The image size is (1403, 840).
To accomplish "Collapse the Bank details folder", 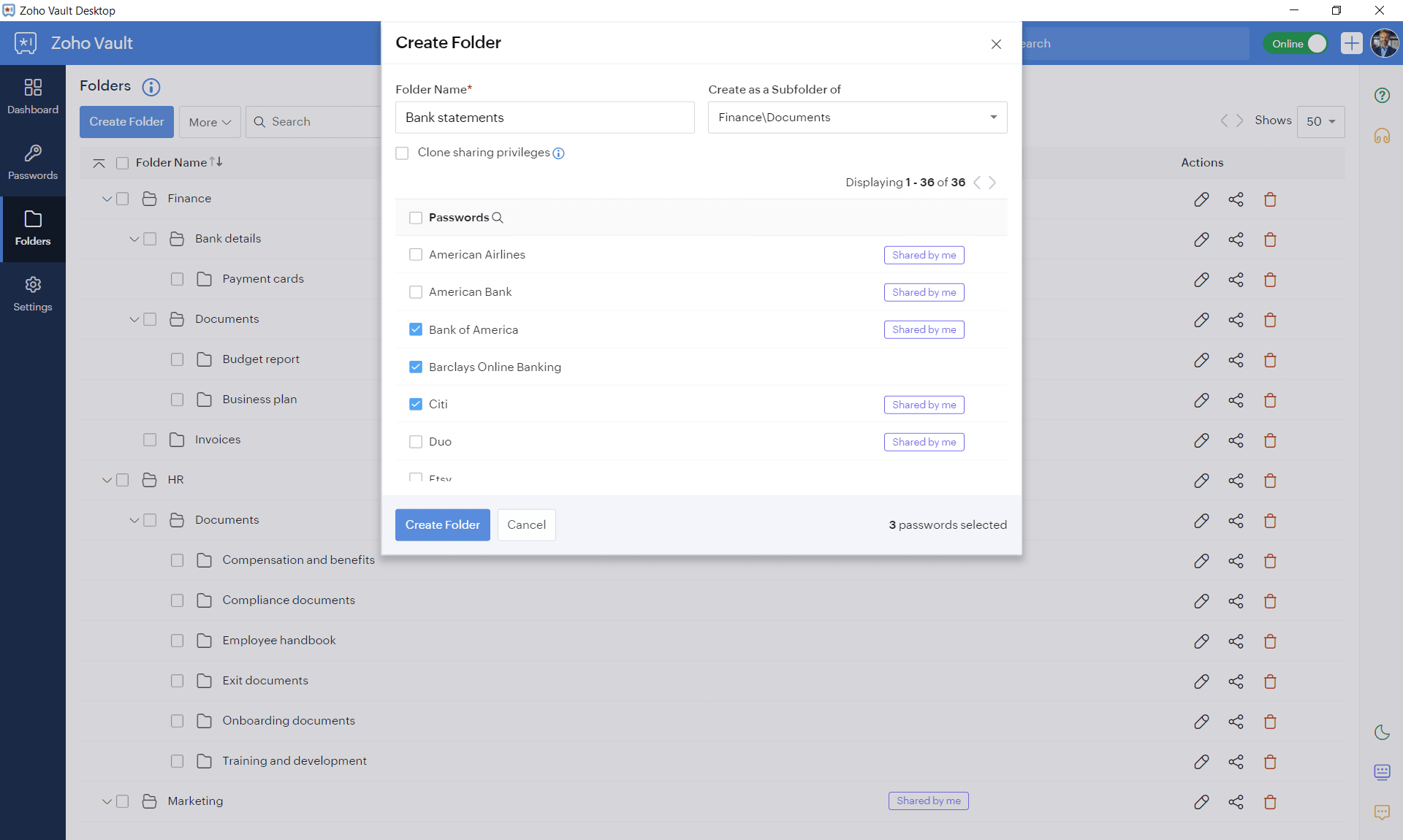I will pyautogui.click(x=134, y=239).
